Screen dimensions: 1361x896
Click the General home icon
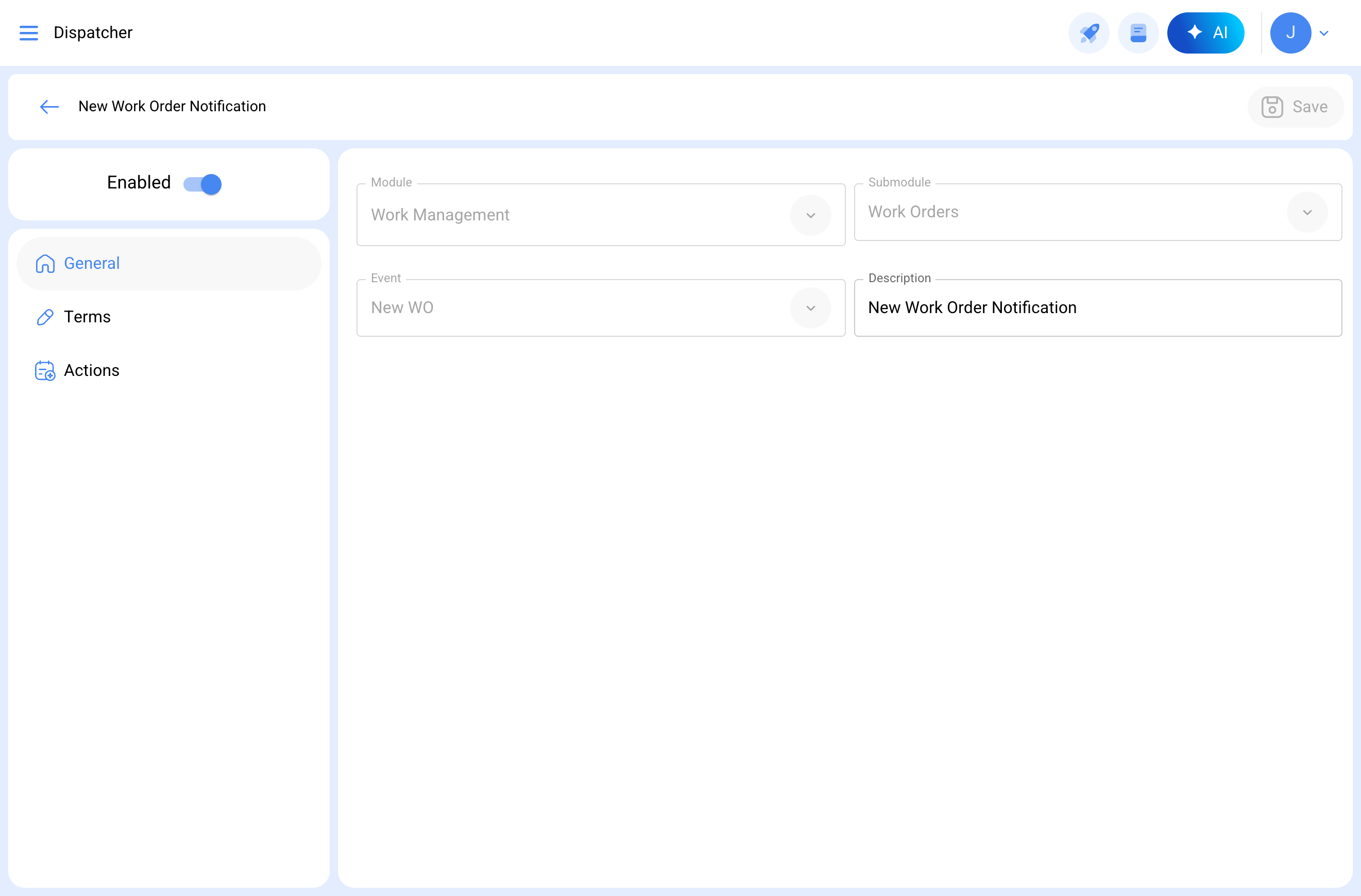click(x=45, y=264)
